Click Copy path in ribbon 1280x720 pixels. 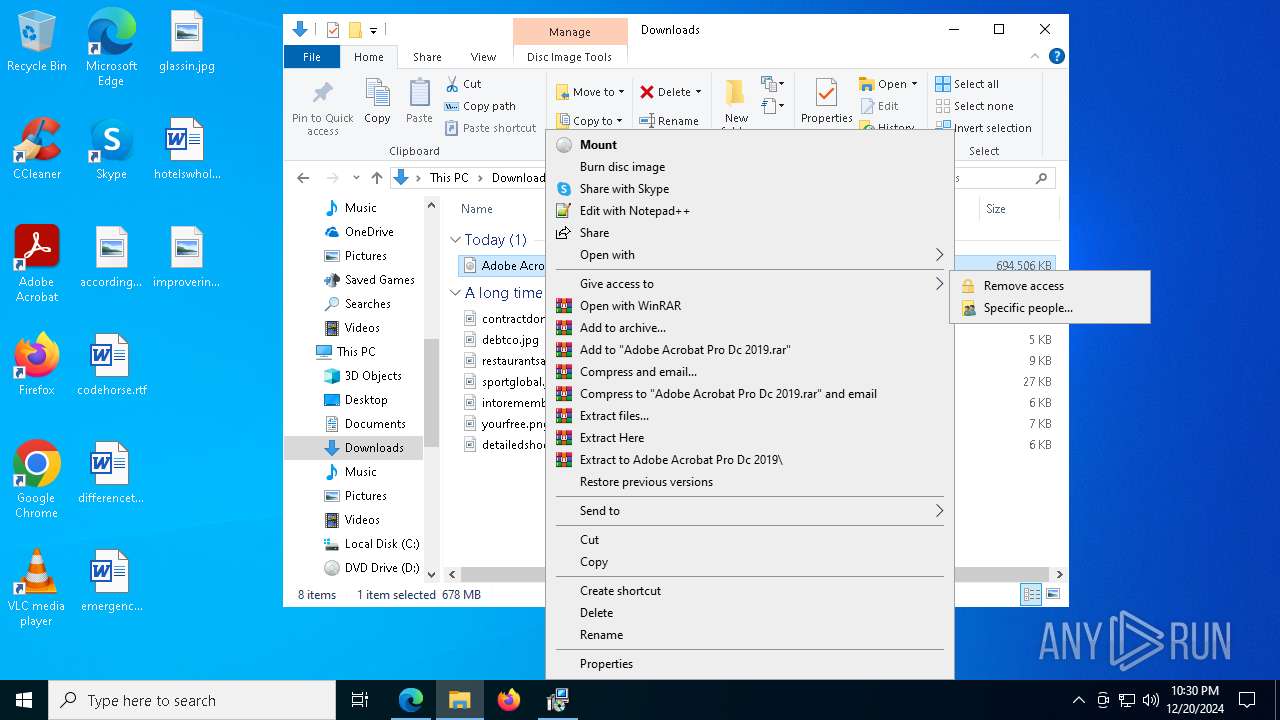click(481, 106)
